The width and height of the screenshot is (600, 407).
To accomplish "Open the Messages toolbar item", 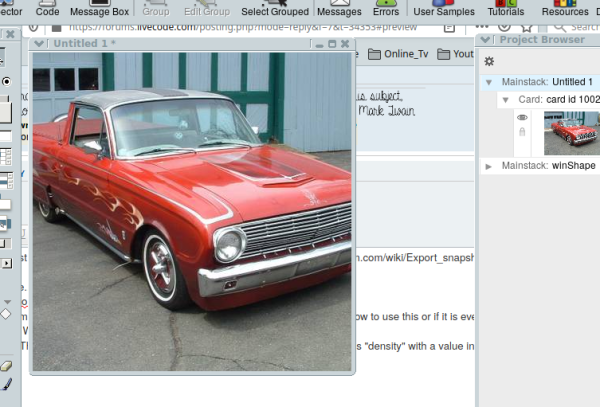I will click(x=339, y=9).
